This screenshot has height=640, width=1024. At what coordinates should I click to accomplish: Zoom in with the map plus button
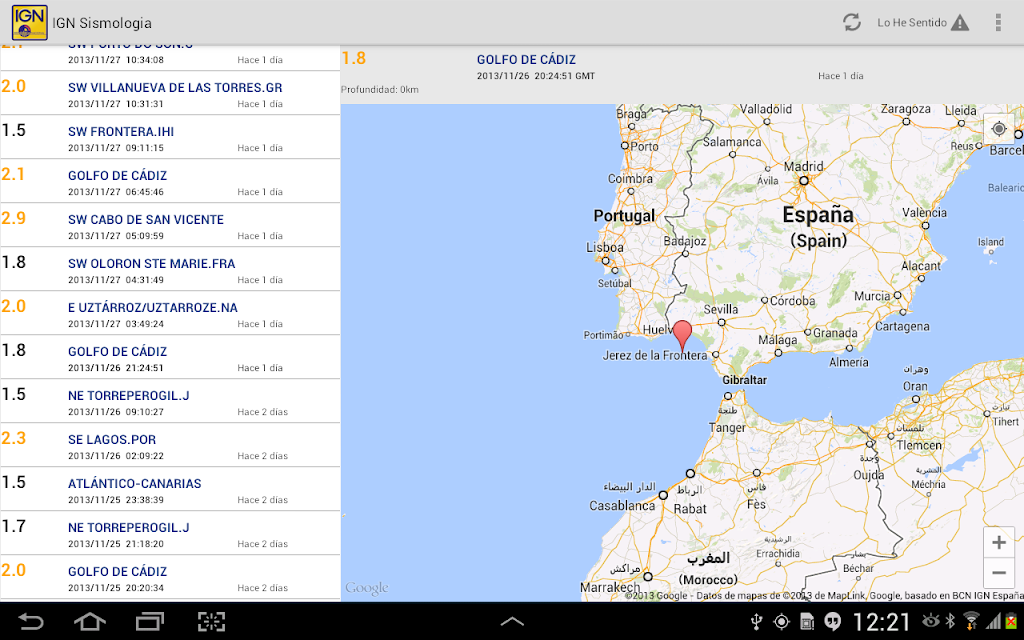click(x=999, y=542)
